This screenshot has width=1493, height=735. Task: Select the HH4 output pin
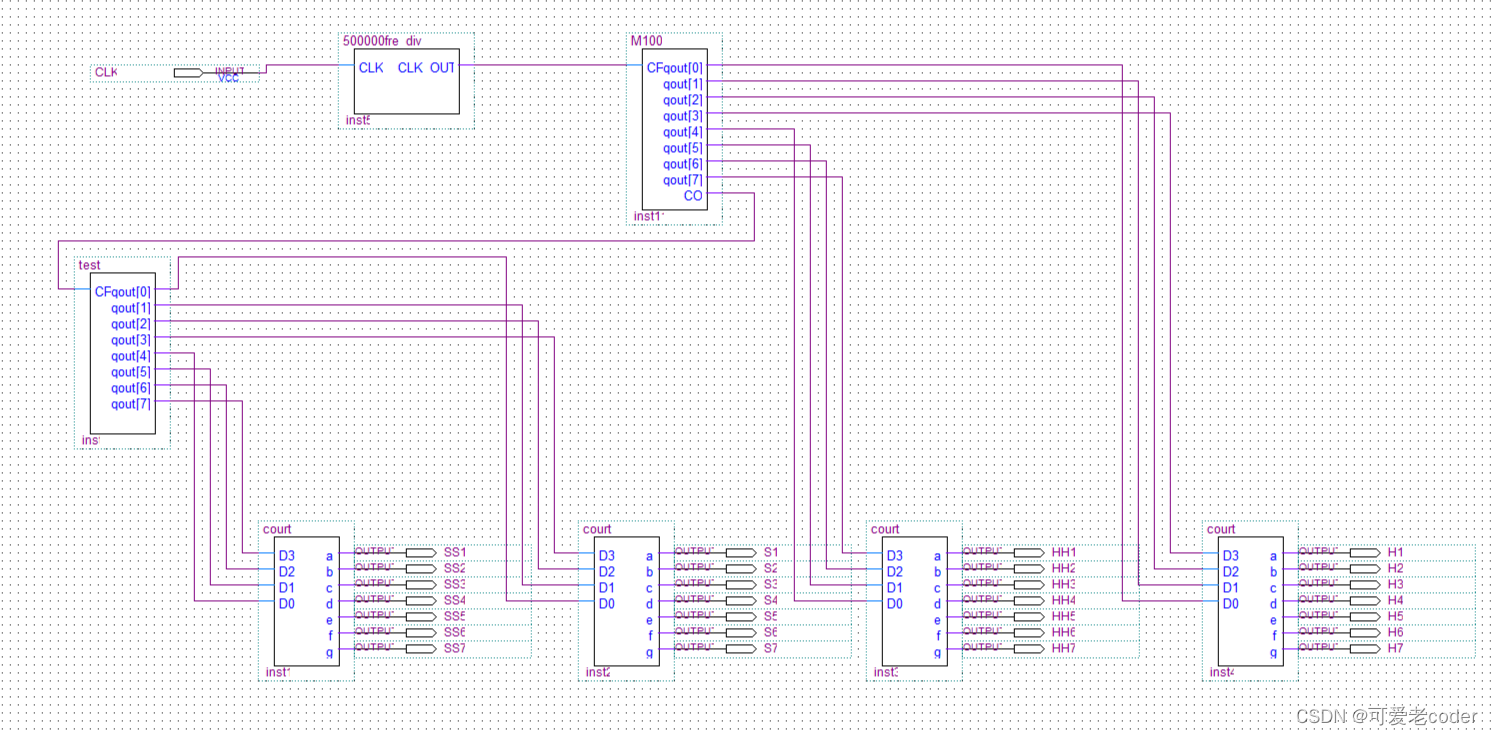pyautogui.click(x=1029, y=600)
